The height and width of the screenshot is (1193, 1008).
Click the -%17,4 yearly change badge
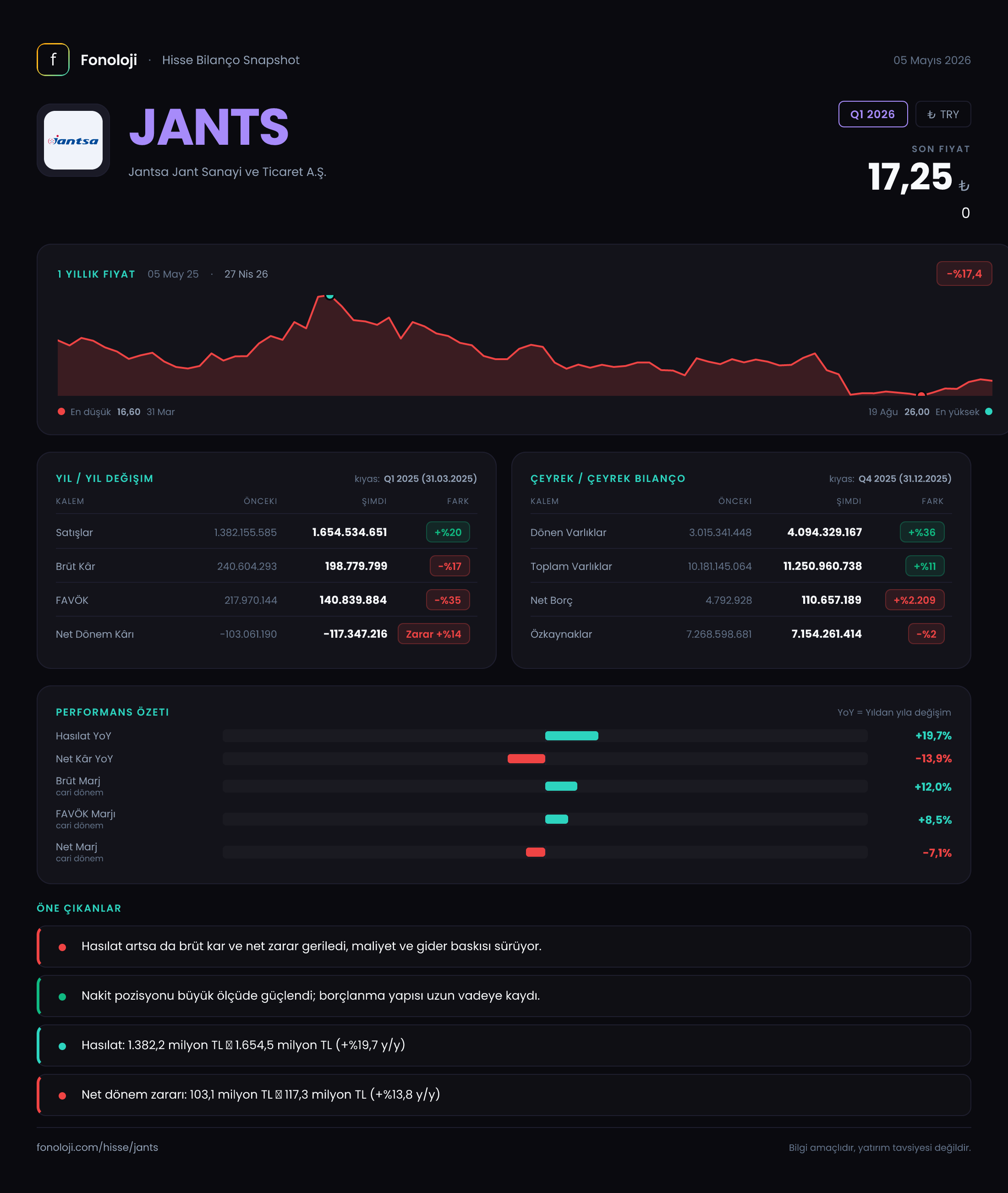click(x=964, y=274)
